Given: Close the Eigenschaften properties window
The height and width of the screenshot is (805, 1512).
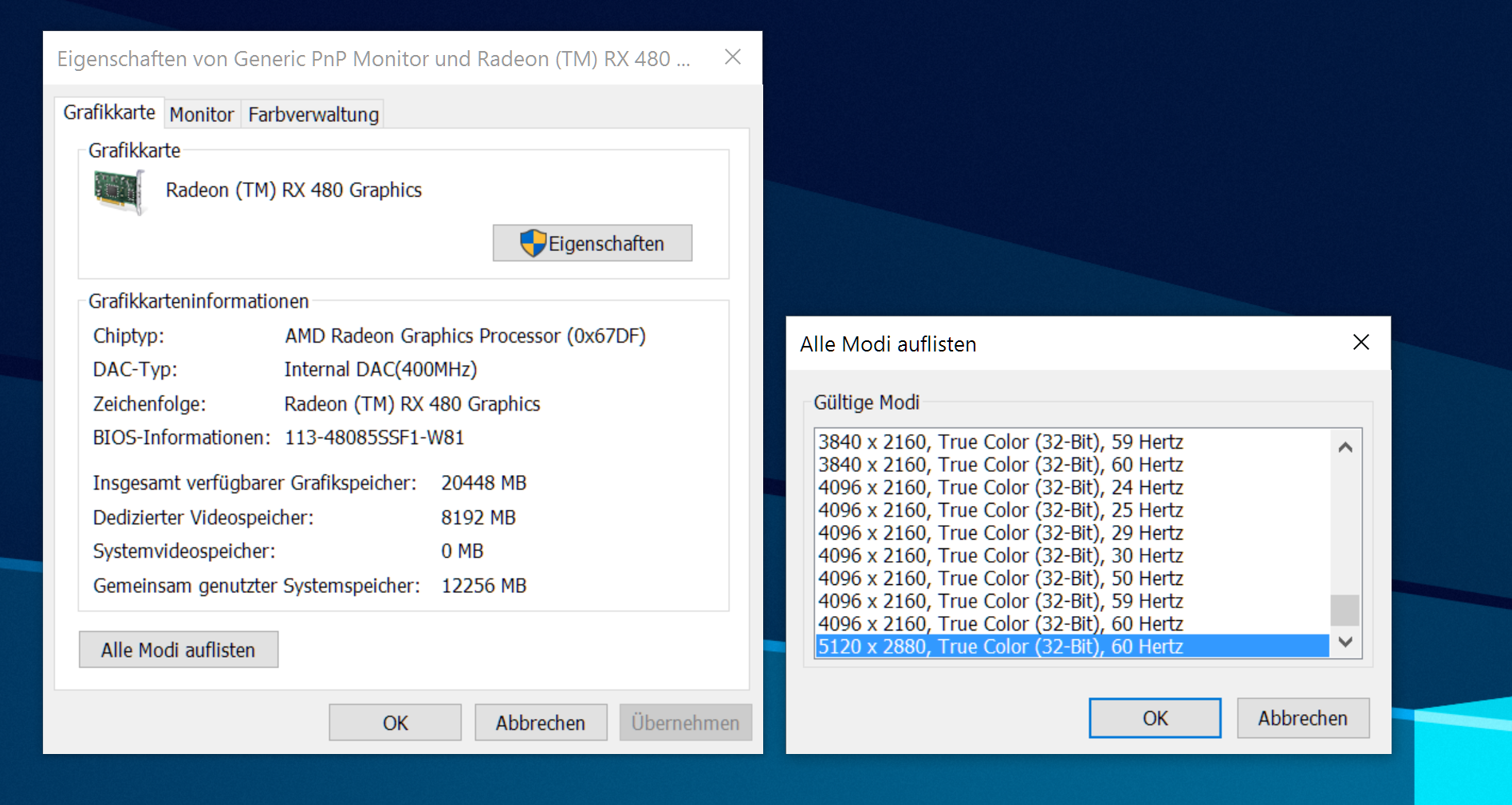Looking at the screenshot, I should [733, 57].
